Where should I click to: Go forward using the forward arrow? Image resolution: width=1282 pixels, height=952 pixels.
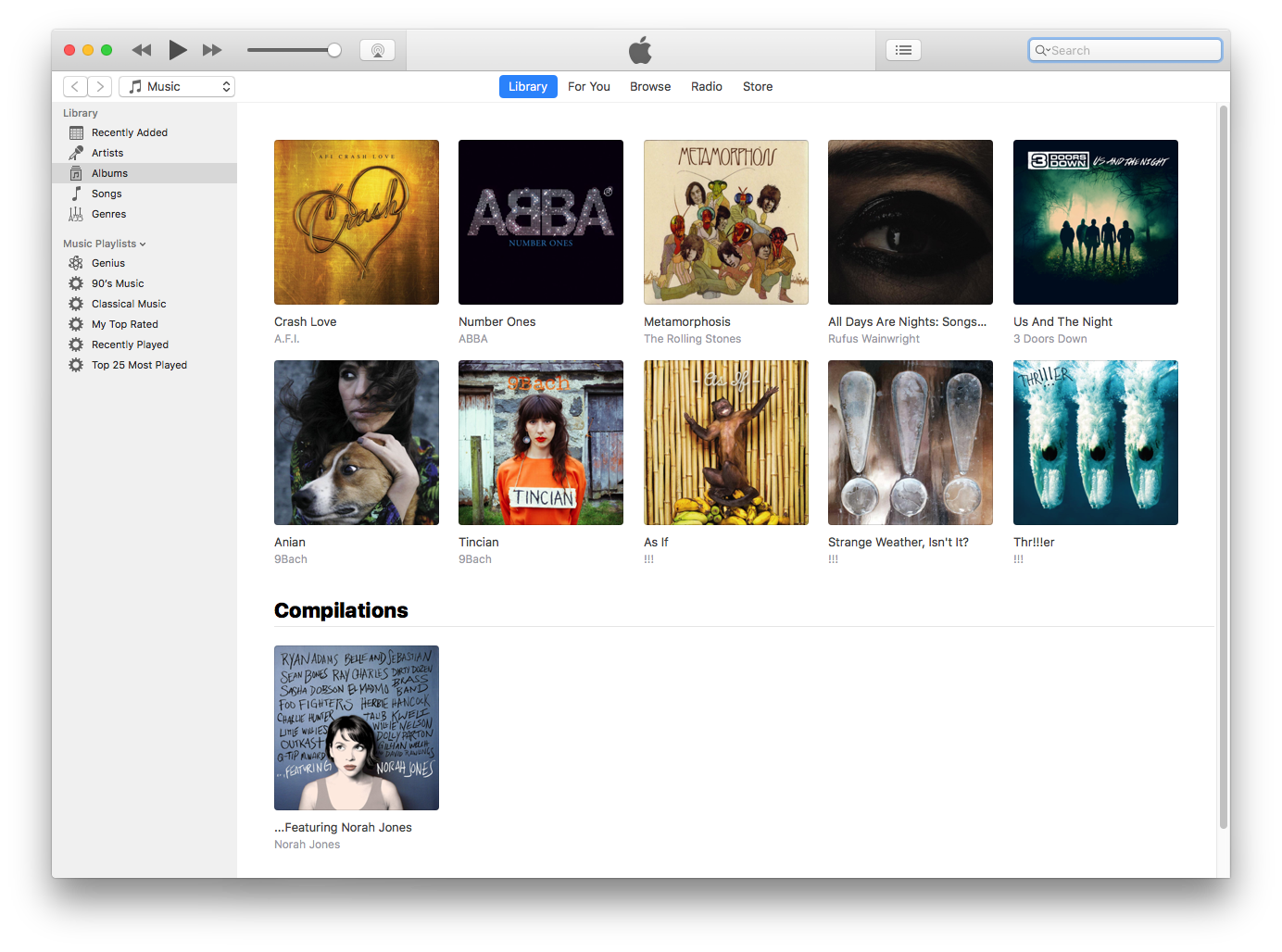tap(100, 86)
